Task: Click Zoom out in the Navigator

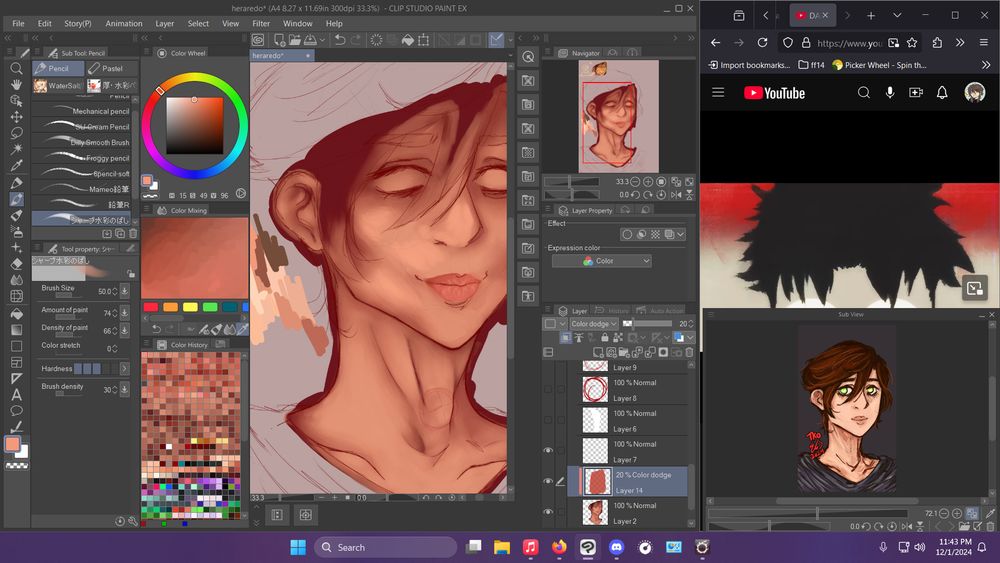Action: click(x=635, y=182)
